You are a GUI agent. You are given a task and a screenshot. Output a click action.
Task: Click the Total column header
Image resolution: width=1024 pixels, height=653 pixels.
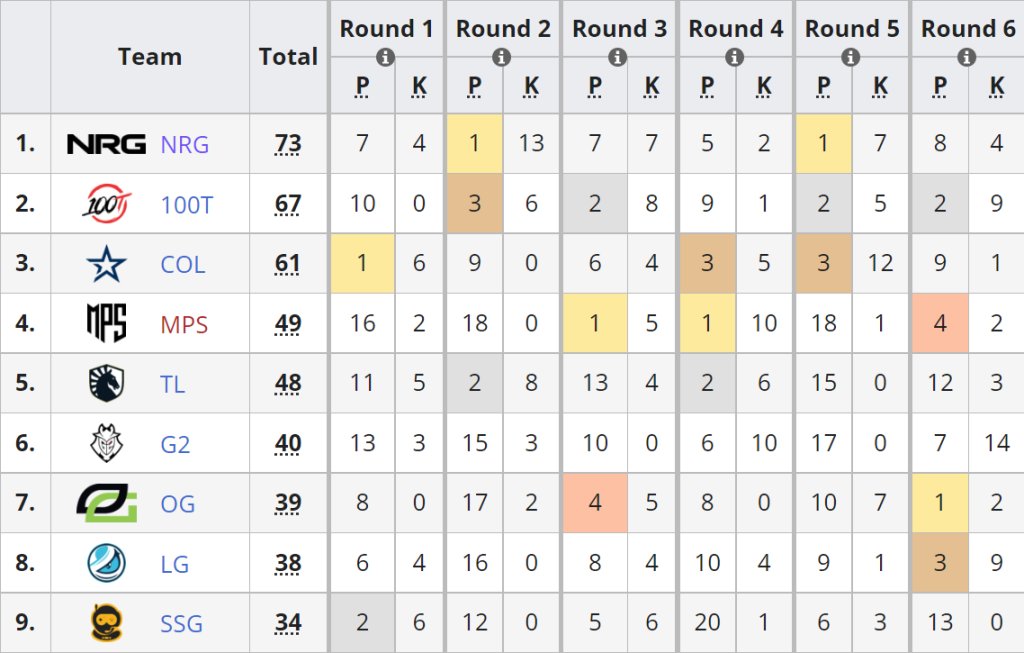[288, 57]
